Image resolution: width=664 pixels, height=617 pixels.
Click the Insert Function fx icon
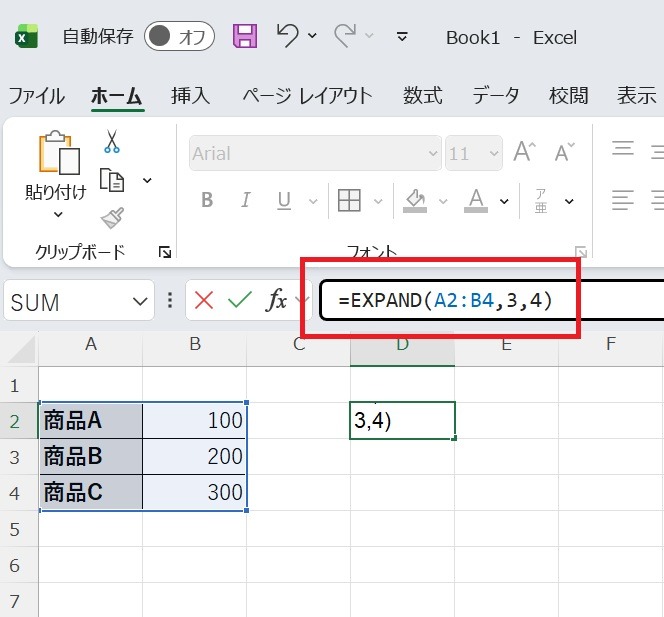pos(276,300)
